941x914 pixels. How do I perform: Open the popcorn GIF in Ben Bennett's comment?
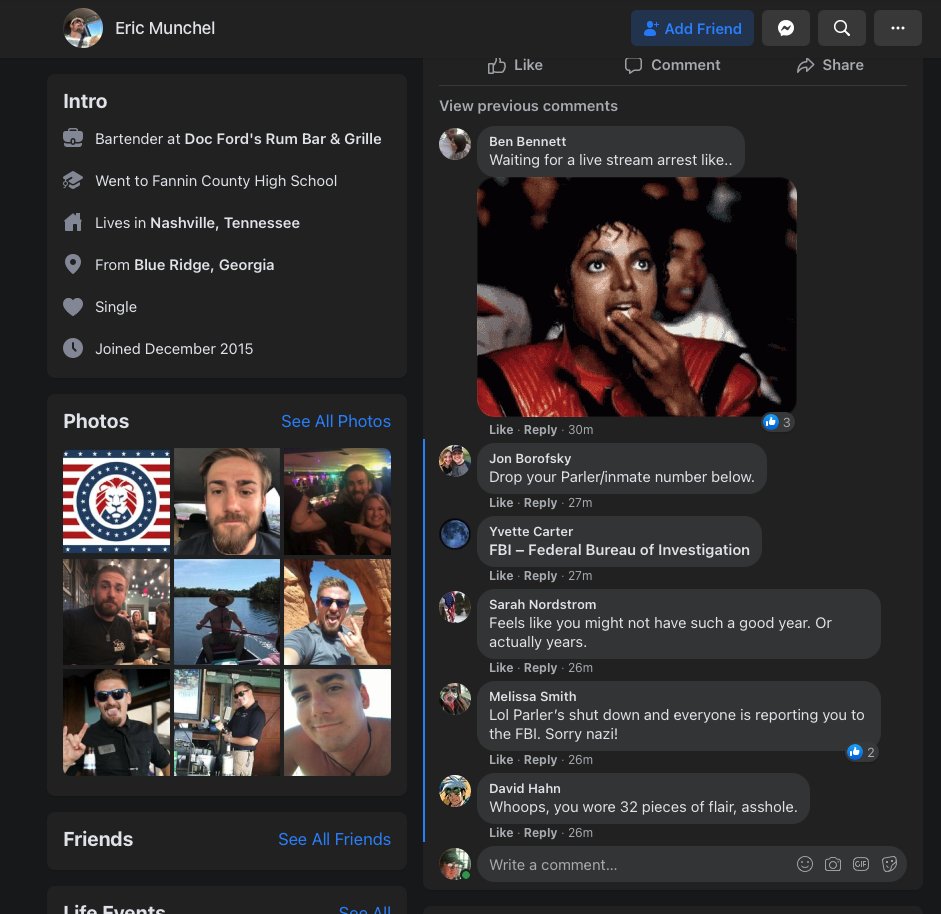click(x=637, y=296)
